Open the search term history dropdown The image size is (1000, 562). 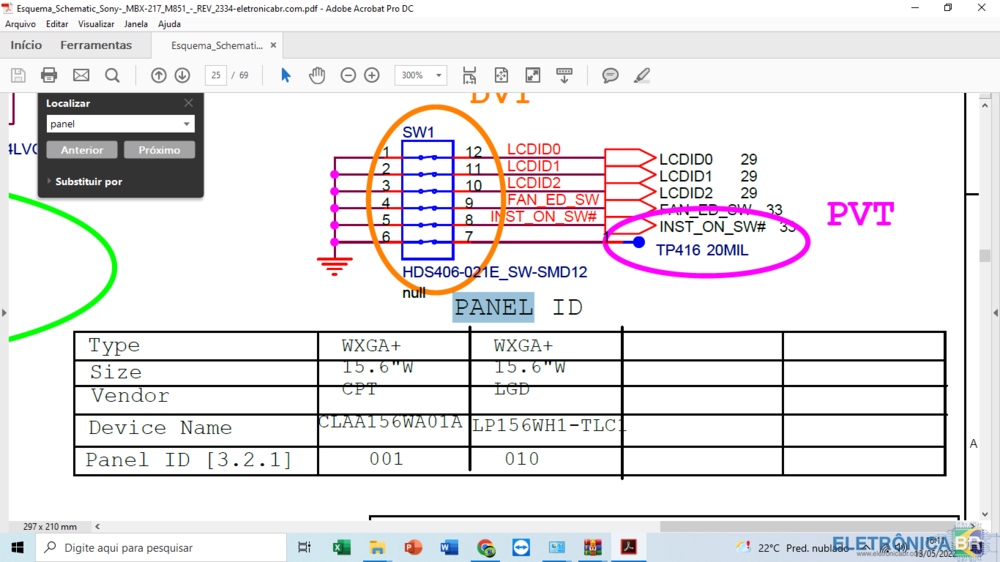click(187, 124)
